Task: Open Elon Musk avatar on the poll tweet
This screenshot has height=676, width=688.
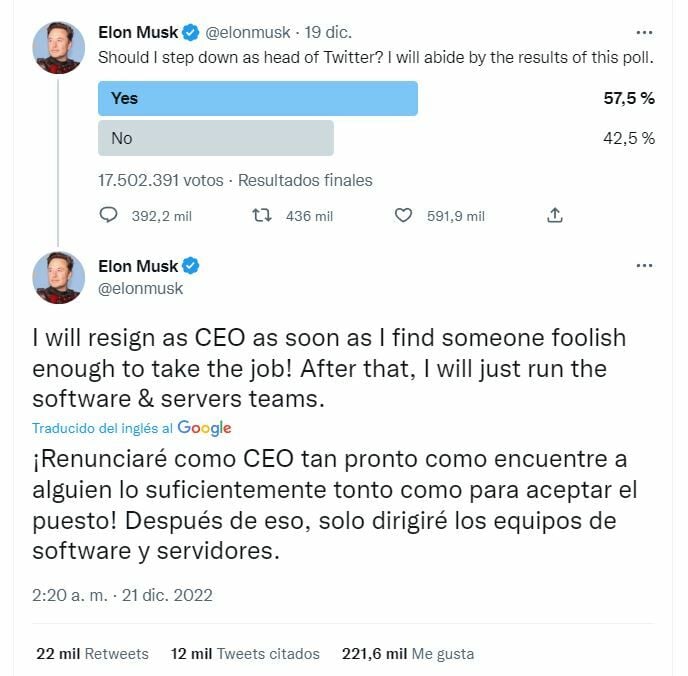Action: pos(59,46)
